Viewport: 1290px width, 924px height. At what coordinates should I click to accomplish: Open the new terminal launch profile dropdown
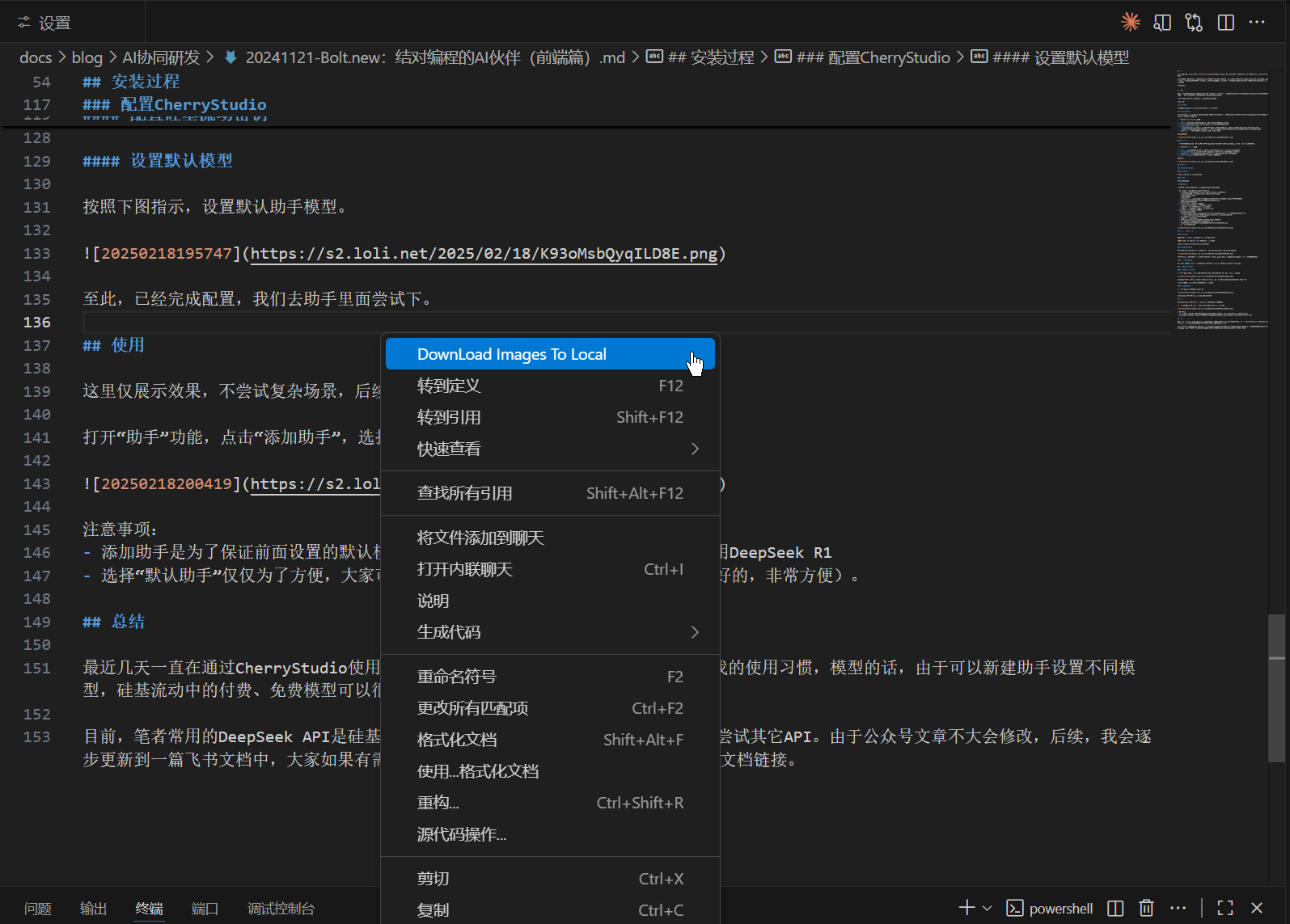point(988,908)
